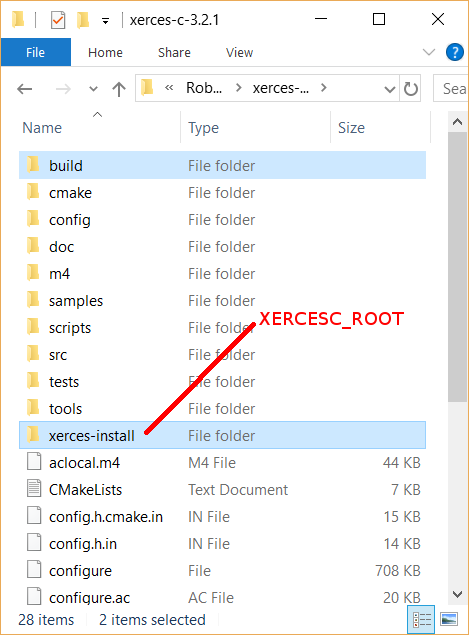Screen dimensions: 469x635
Task: Switch to Details view in status bar
Action: [421, 619]
